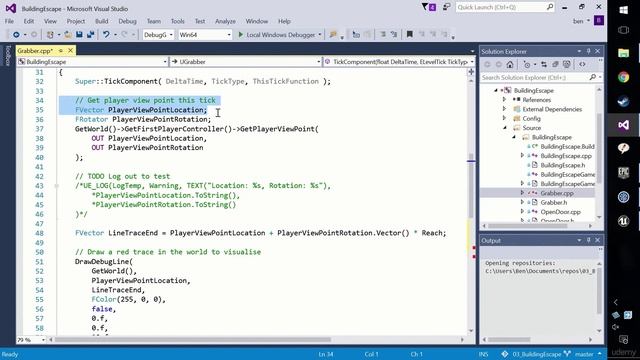Screen dimensions: 640x360
Task: Open the vertical Toolbox side tab
Action: 7,56
